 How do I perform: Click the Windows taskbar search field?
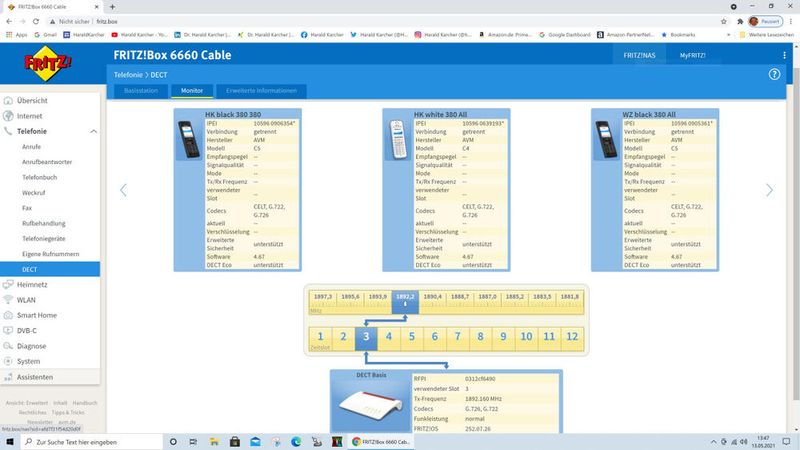[x=92, y=442]
